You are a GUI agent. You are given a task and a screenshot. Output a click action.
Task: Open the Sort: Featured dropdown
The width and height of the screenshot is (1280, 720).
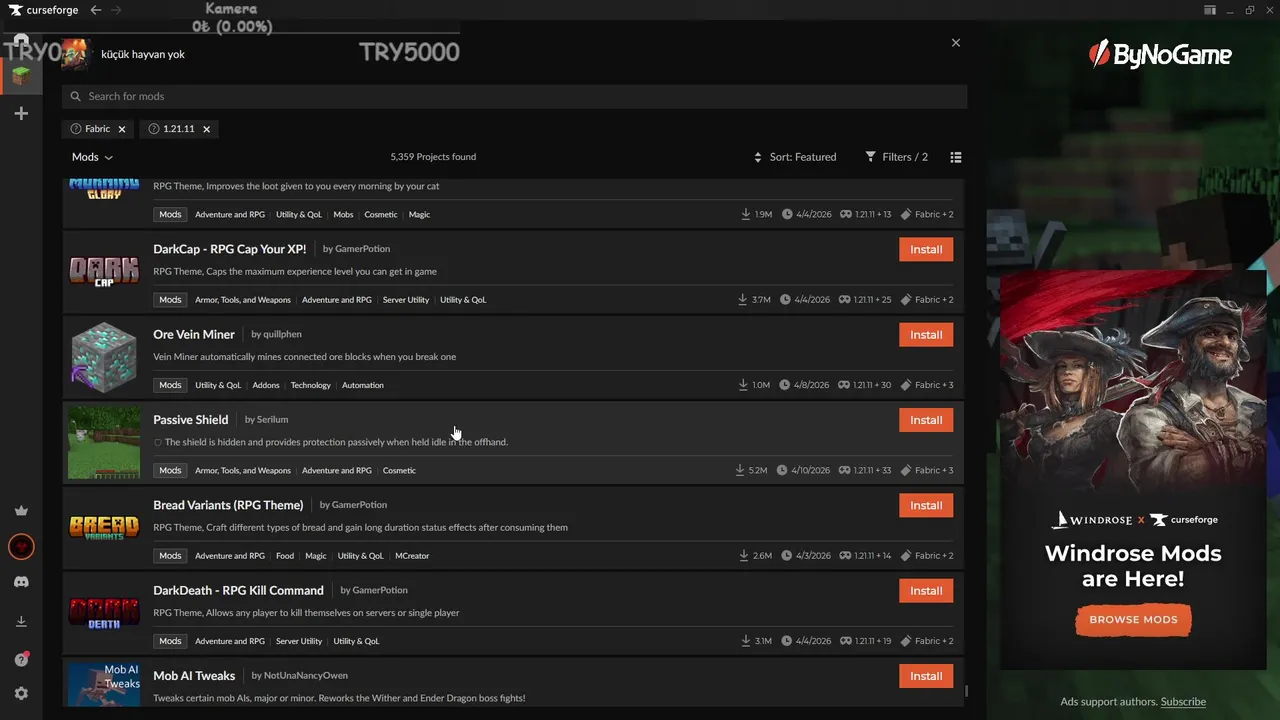[795, 157]
